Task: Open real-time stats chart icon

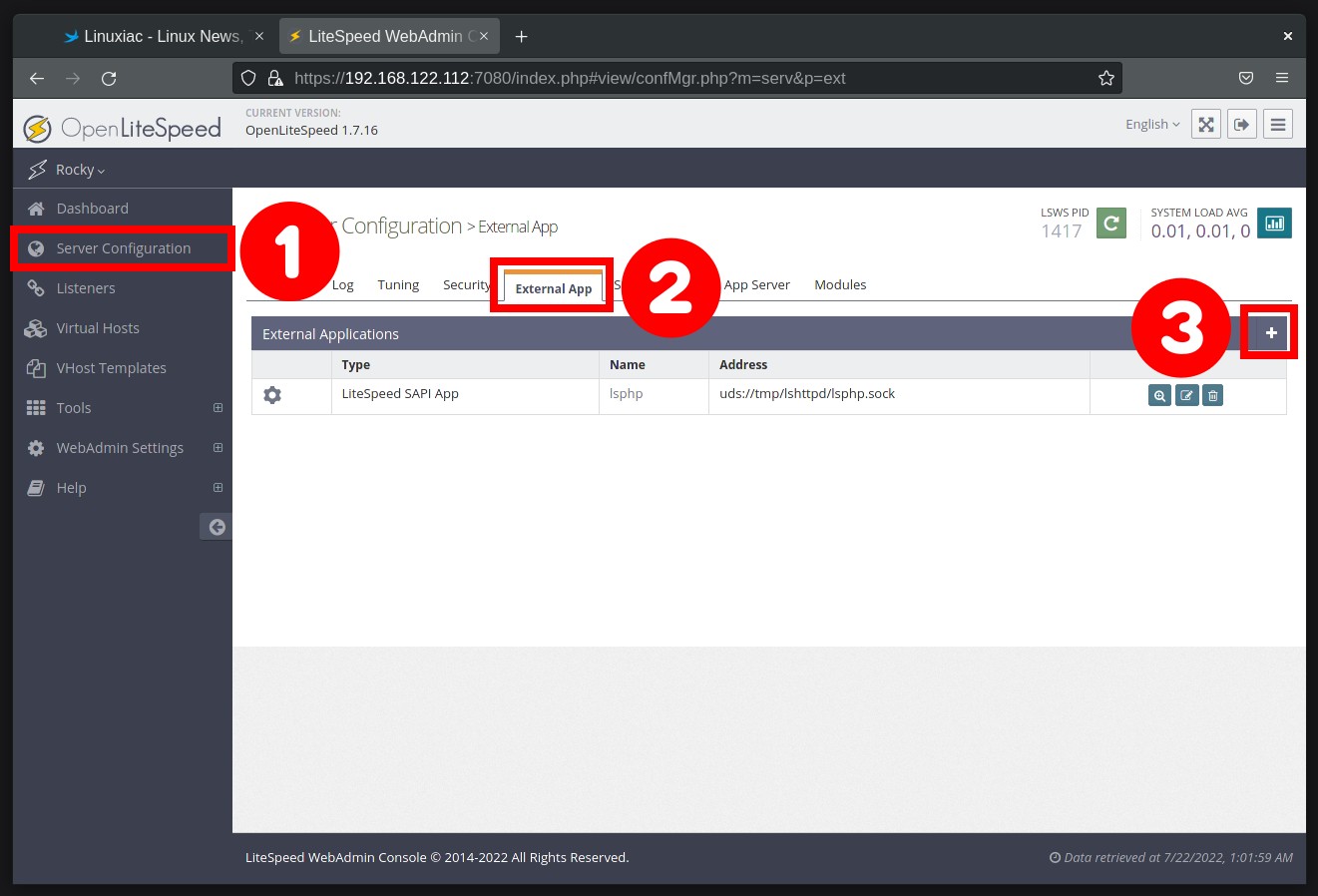Action: [1274, 223]
